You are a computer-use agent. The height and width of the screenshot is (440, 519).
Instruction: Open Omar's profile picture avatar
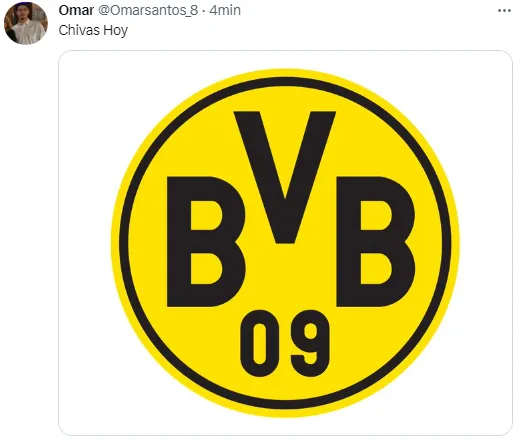(26, 23)
